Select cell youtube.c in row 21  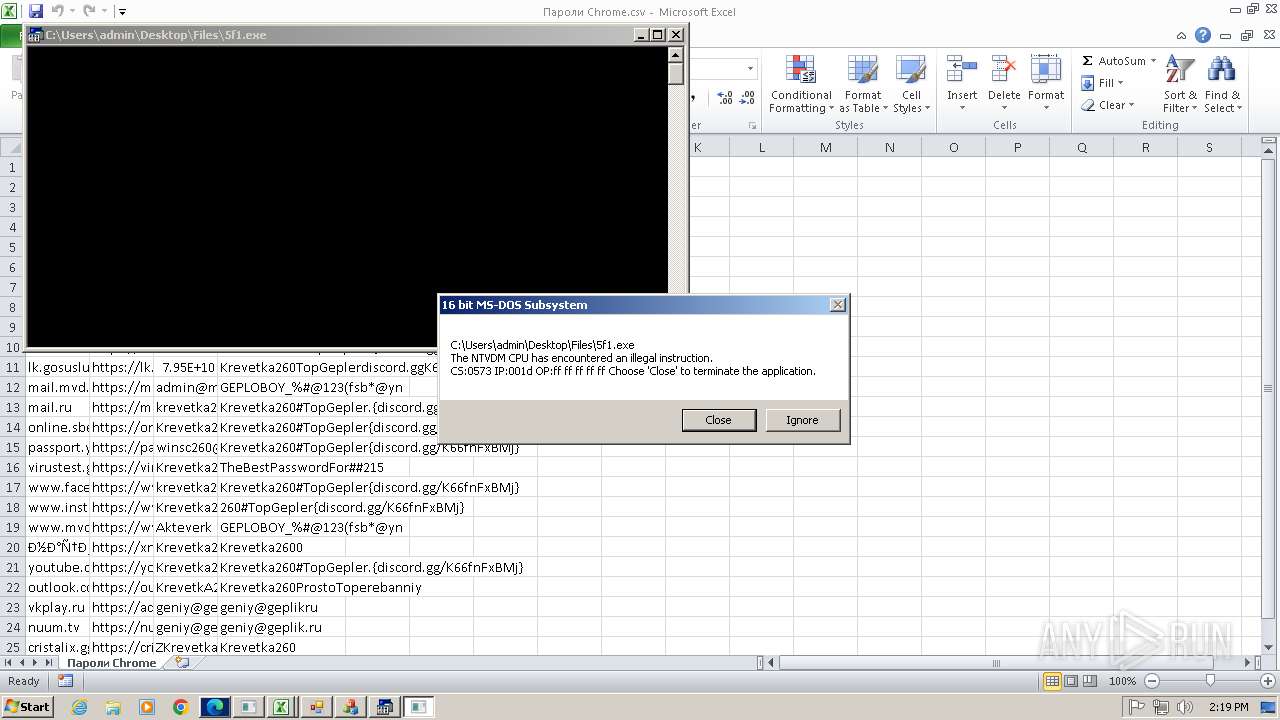(58, 567)
